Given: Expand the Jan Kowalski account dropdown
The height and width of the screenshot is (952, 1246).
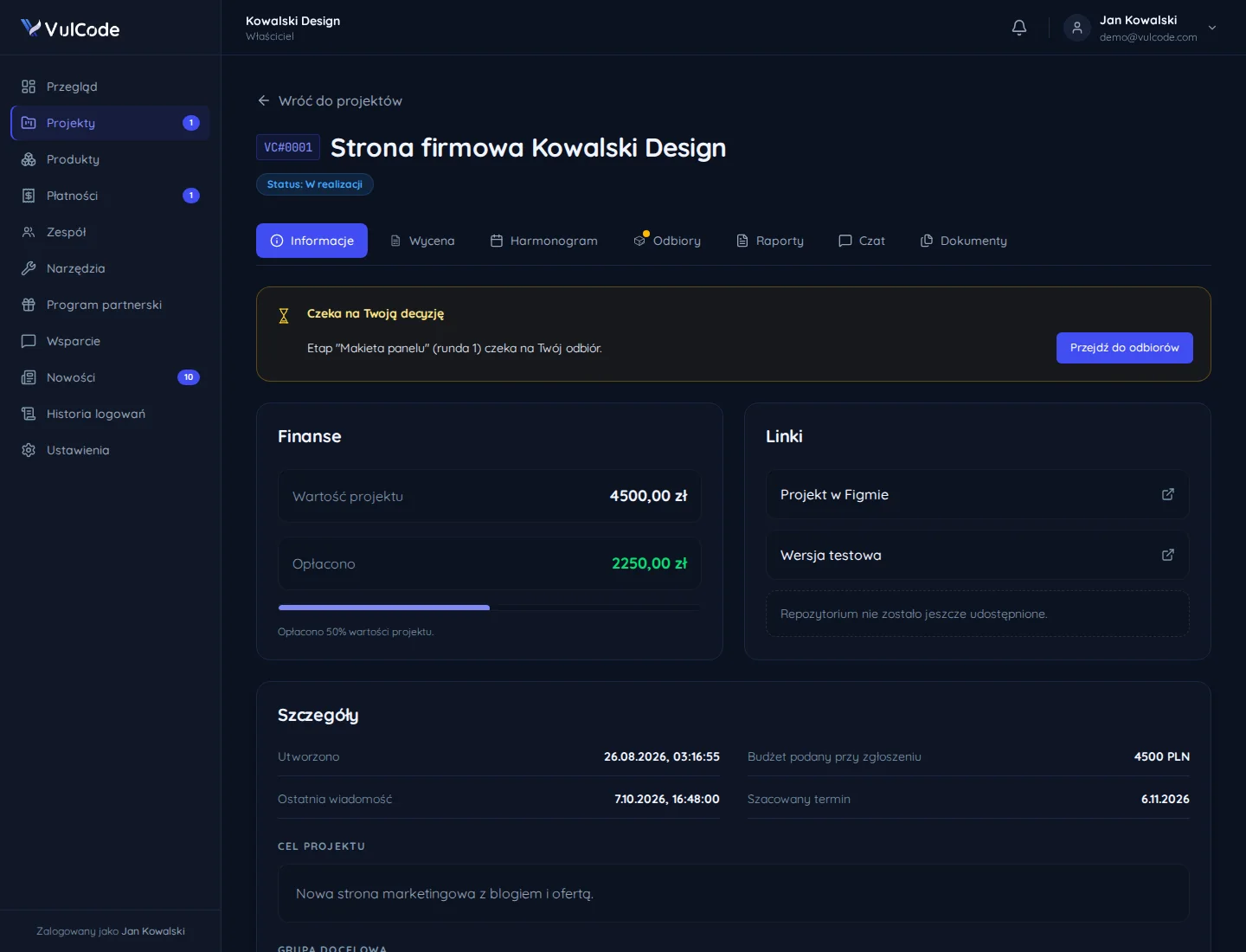Looking at the screenshot, I should pos(1212,28).
